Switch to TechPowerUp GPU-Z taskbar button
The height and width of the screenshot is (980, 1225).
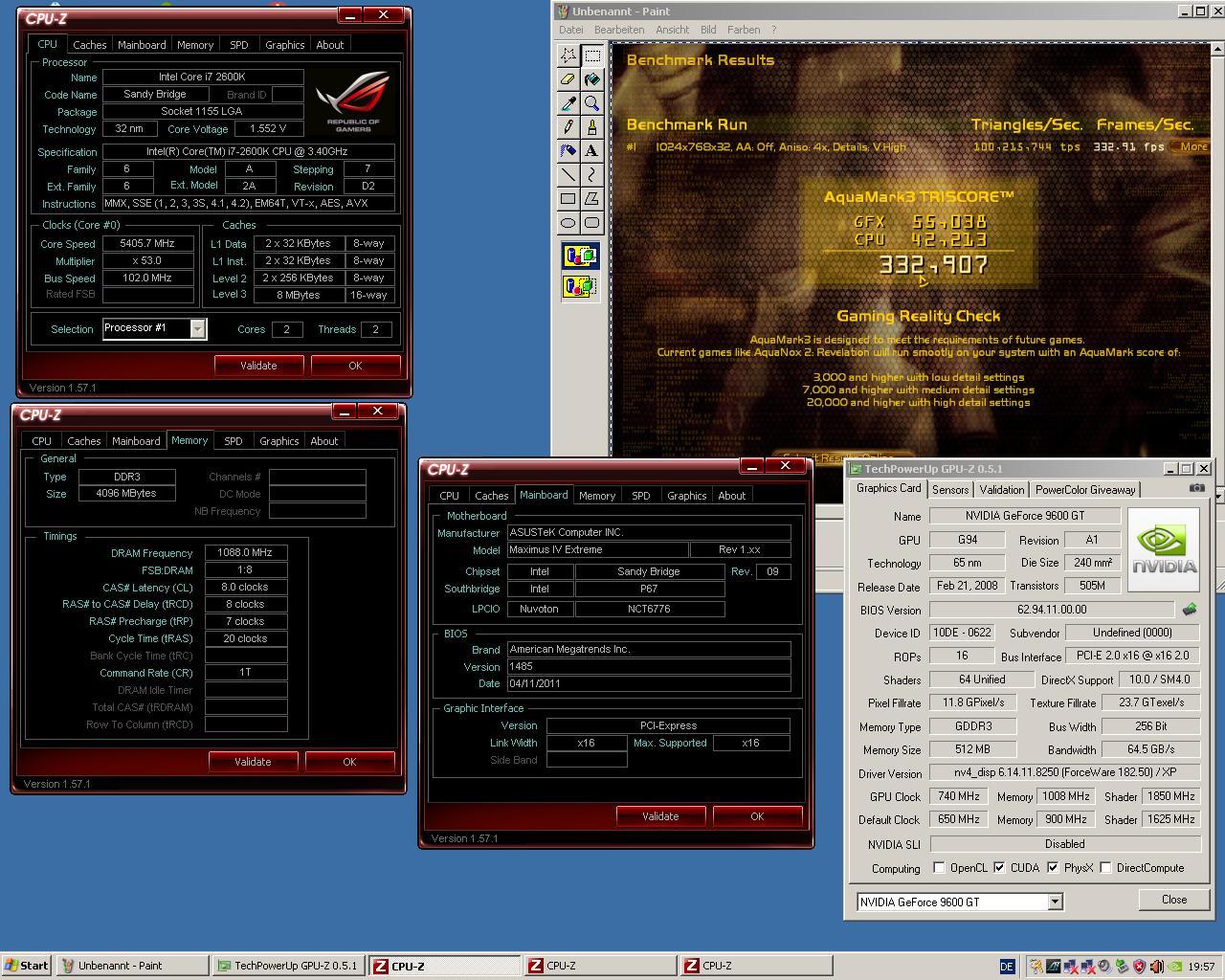pyautogui.click(x=288, y=966)
